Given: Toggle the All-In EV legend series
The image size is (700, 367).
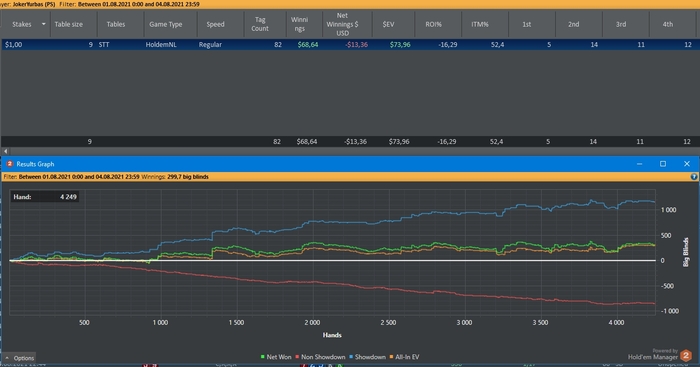Looking at the screenshot, I should pyautogui.click(x=404, y=357).
